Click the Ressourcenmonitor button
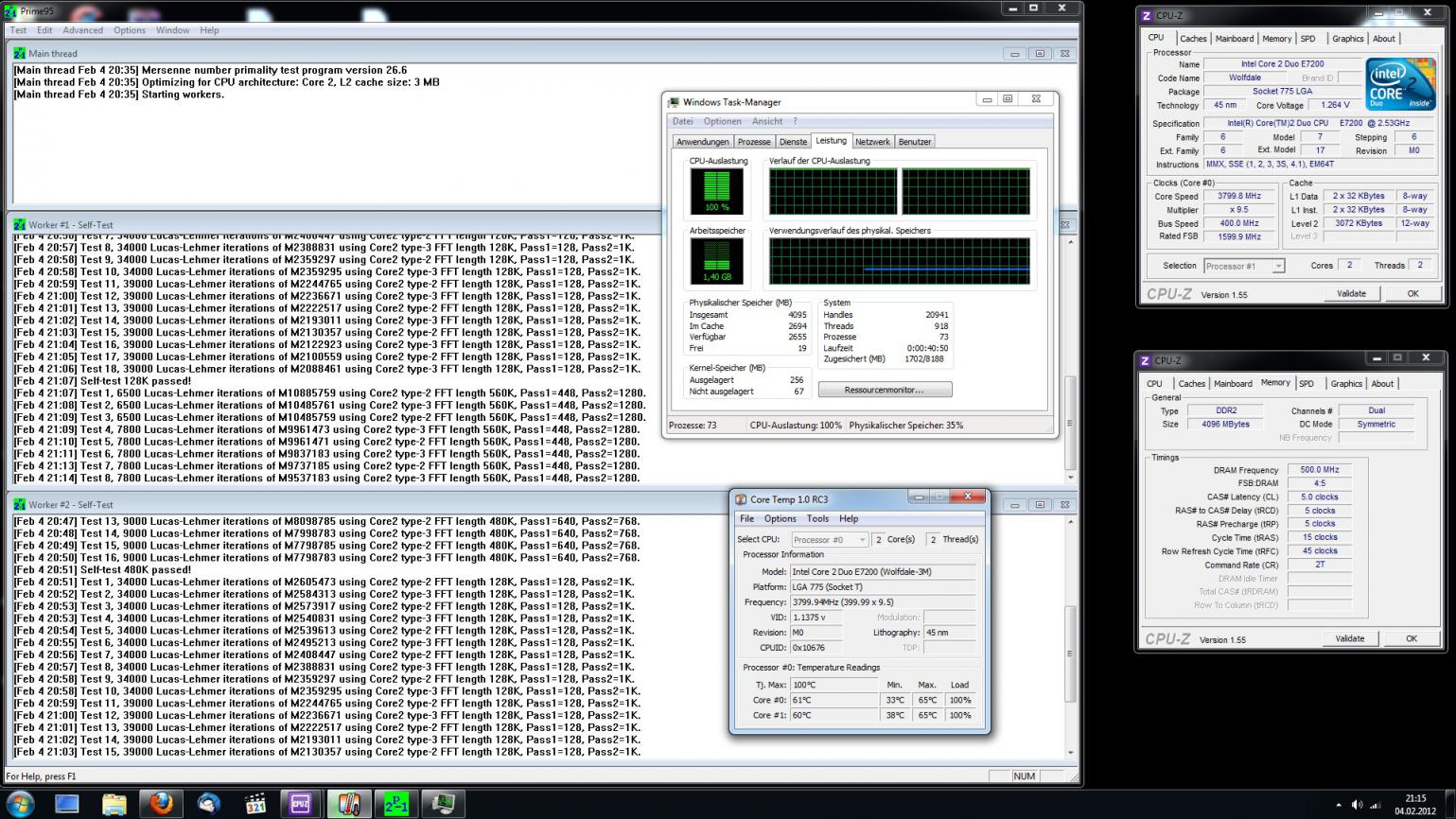 885,390
